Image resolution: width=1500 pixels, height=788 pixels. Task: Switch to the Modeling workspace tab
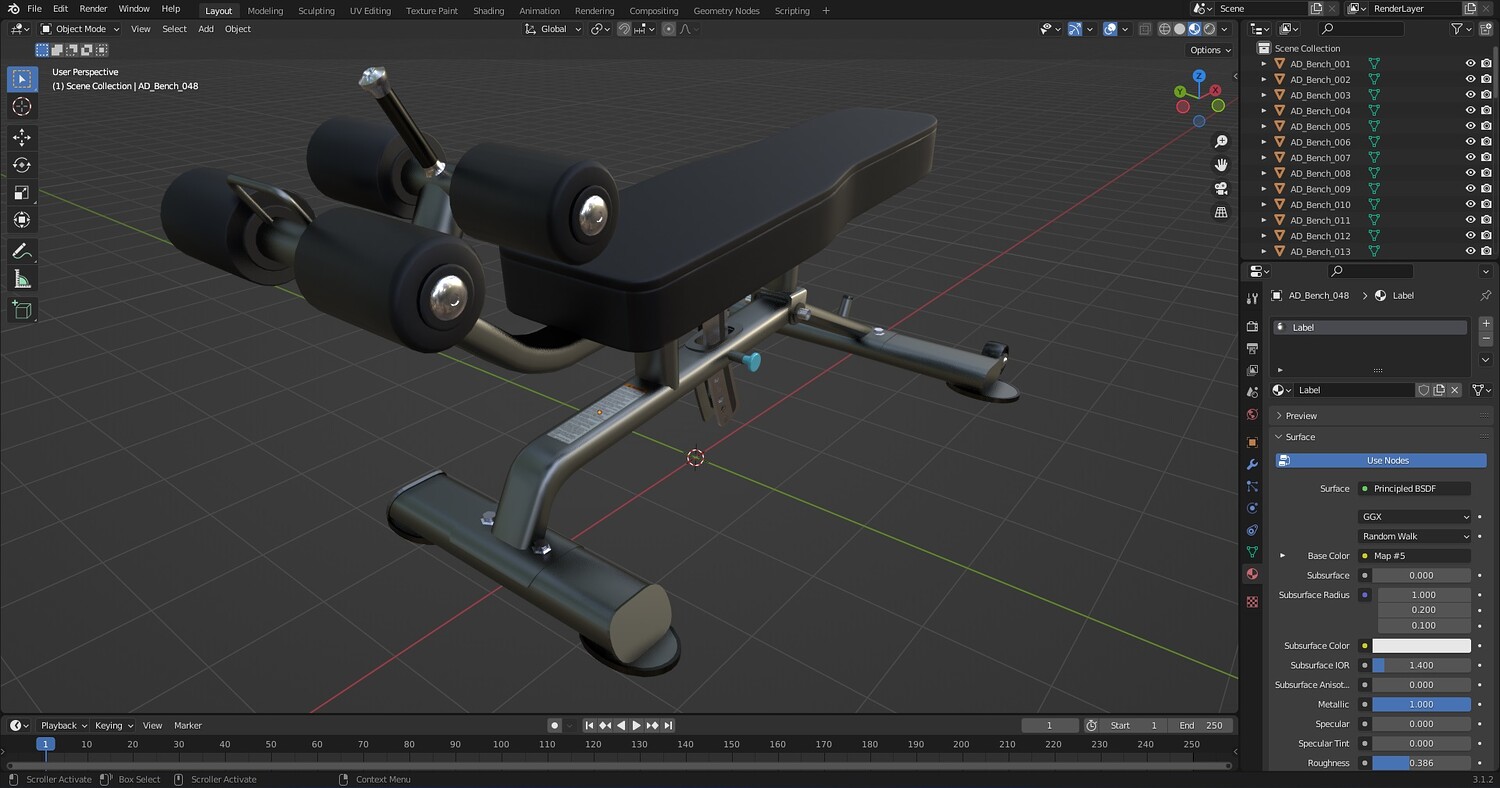[x=265, y=11]
